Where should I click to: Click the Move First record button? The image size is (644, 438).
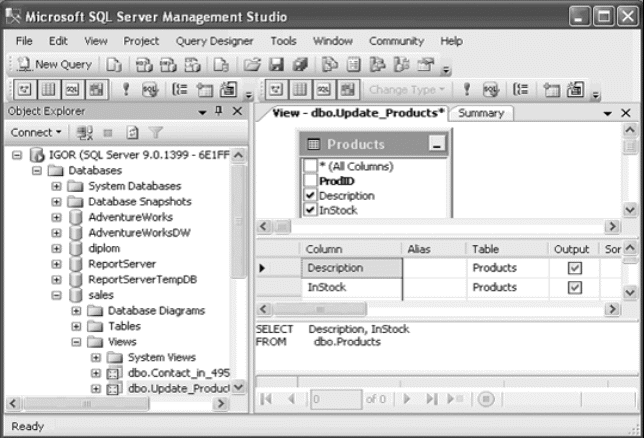pos(266,399)
